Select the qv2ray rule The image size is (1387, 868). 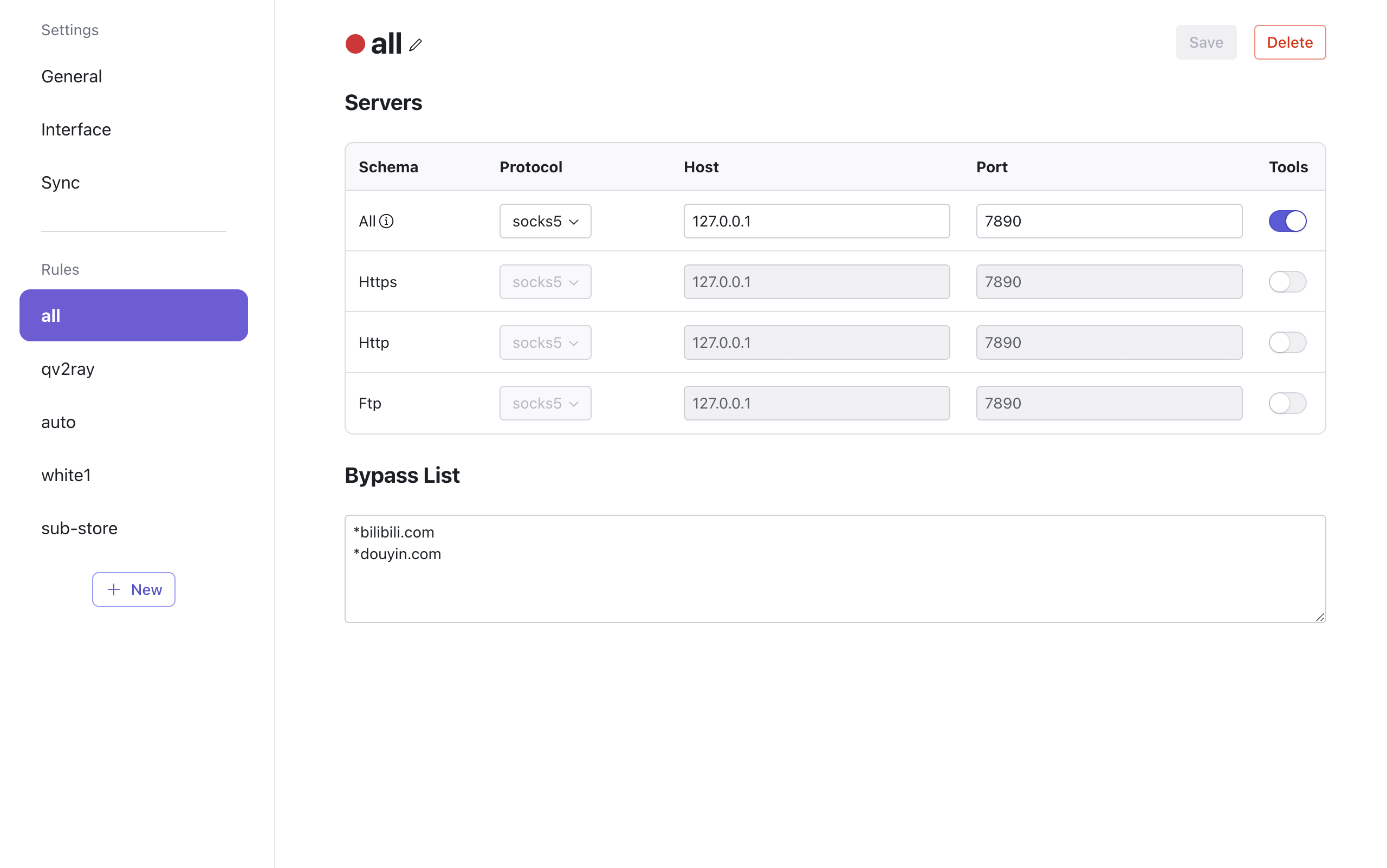point(68,369)
